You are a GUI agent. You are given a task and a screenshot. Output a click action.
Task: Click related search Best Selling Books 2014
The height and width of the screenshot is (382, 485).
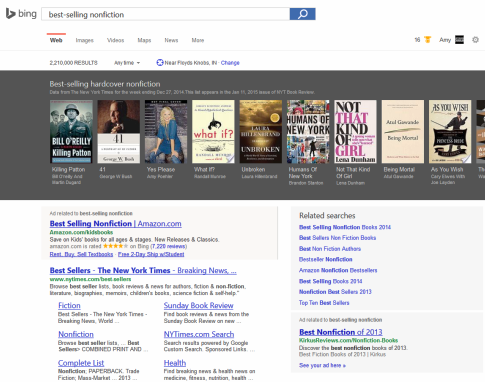pyautogui.click(x=331, y=281)
